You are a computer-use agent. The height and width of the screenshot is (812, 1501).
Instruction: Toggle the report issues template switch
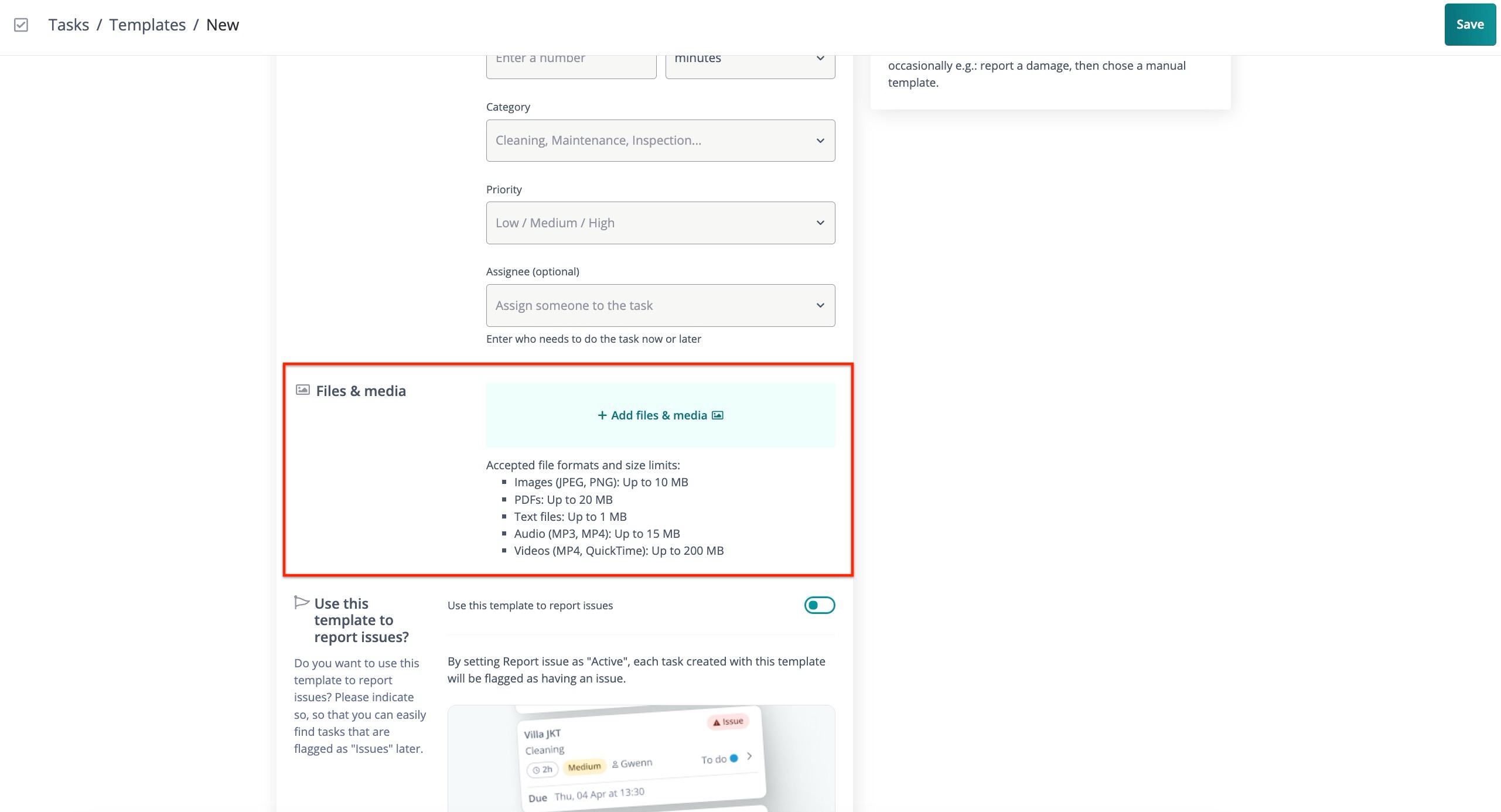pyautogui.click(x=819, y=605)
